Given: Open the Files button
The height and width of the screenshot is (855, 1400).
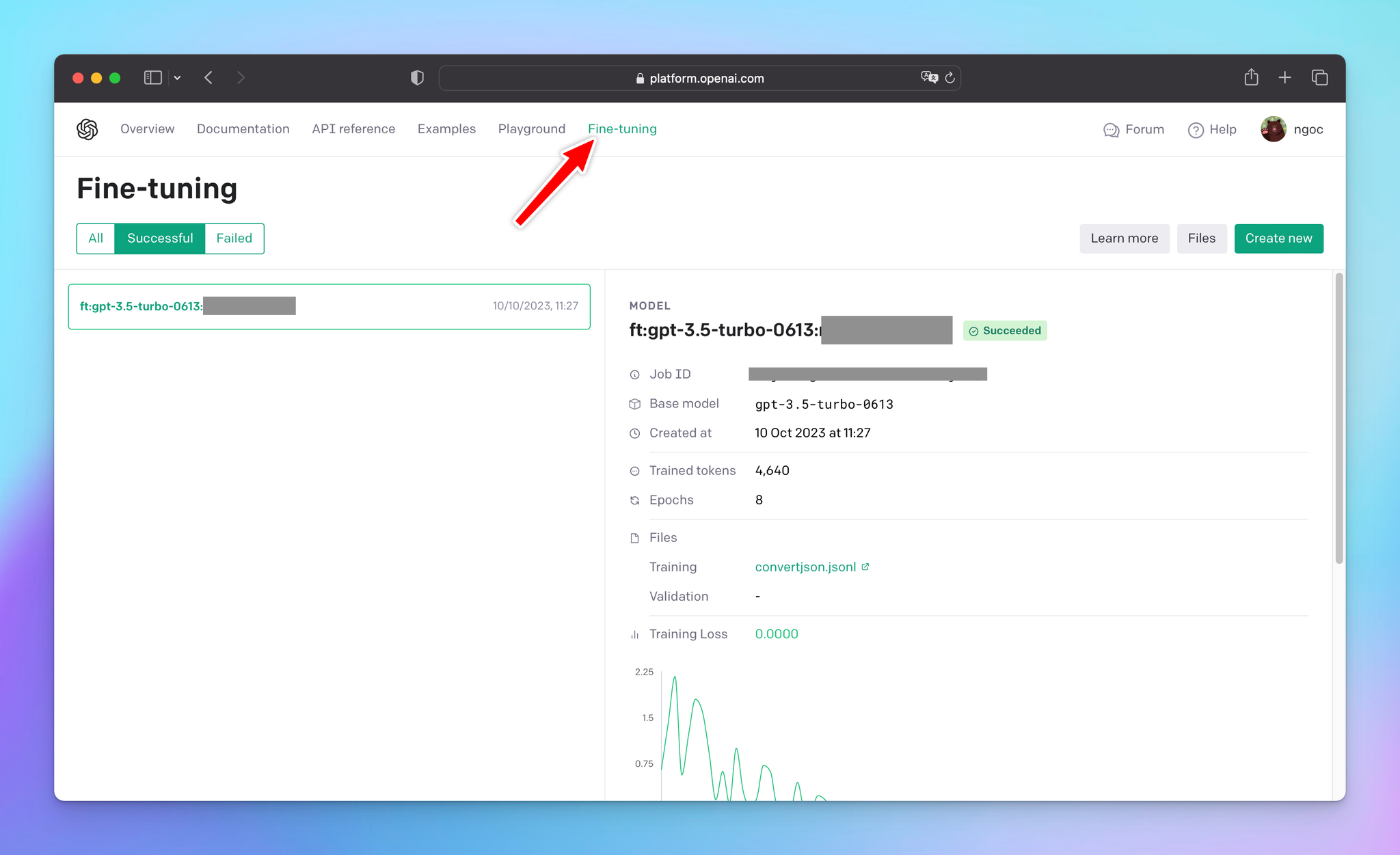Looking at the screenshot, I should click(x=1202, y=239).
